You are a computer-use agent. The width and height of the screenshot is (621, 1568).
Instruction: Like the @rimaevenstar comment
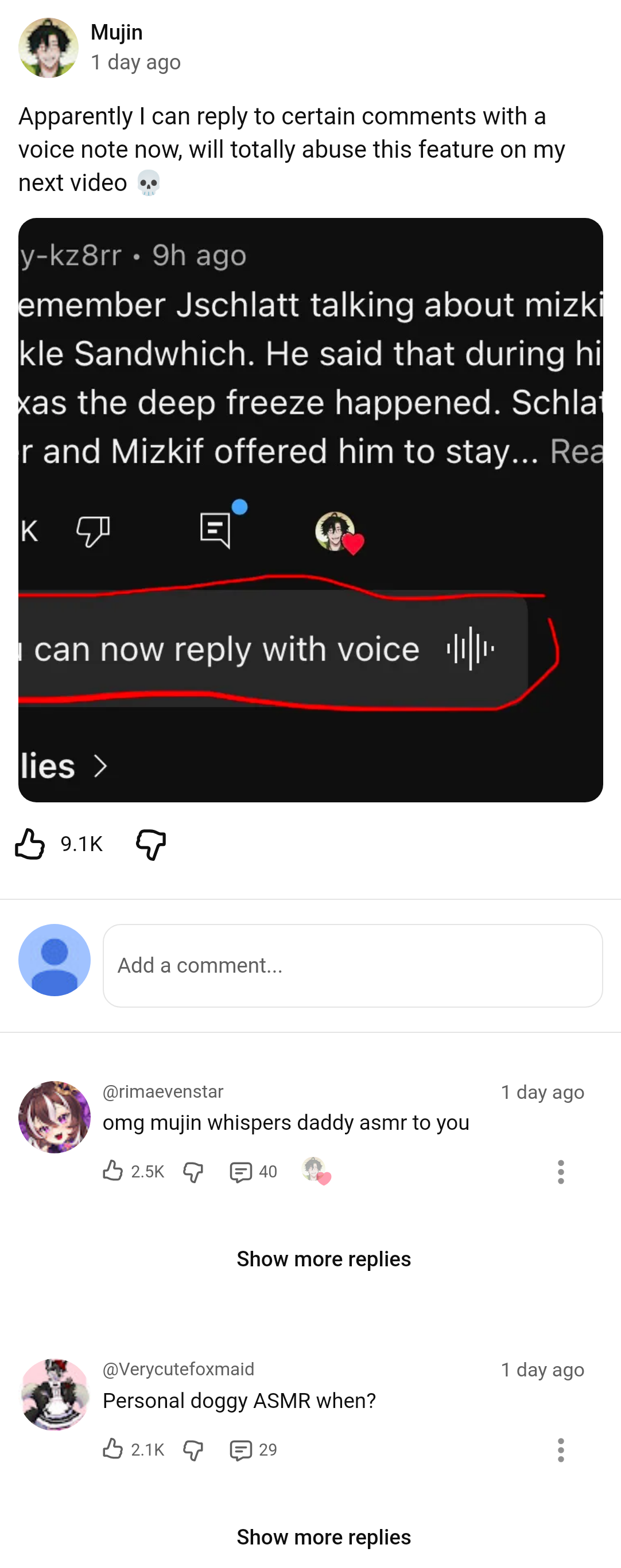(x=112, y=1171)
